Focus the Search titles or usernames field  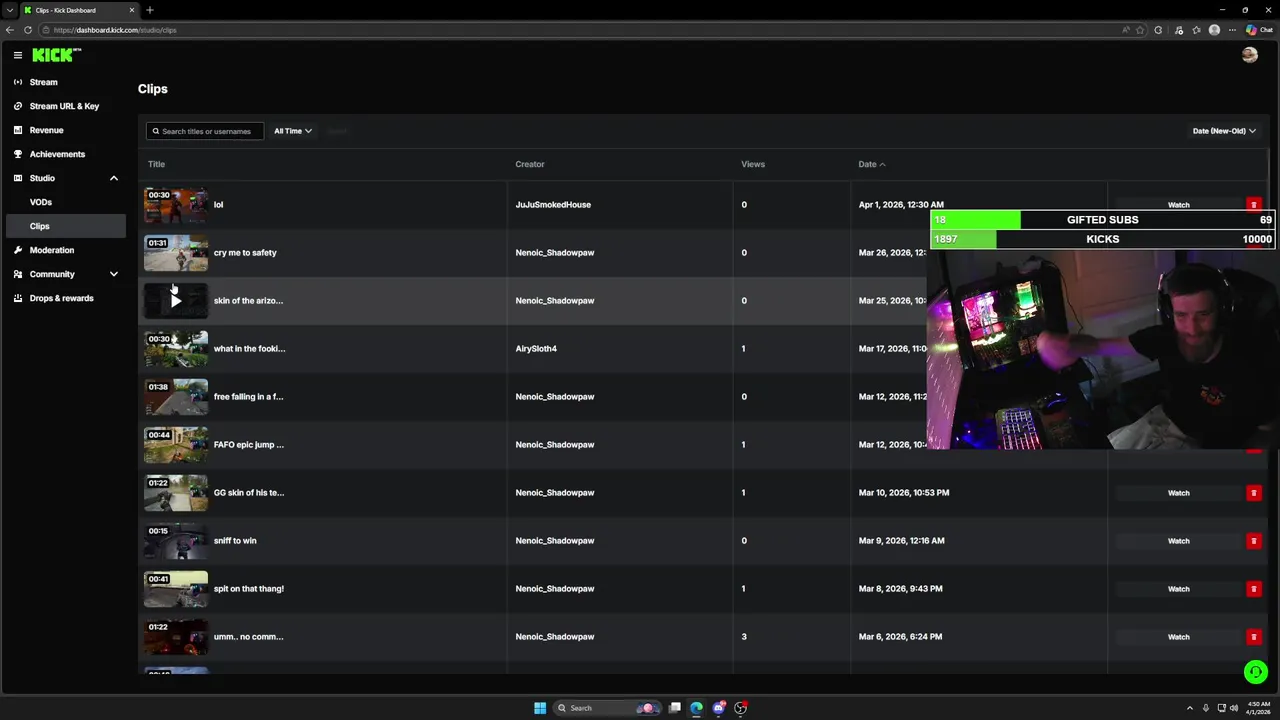[205, 131]
